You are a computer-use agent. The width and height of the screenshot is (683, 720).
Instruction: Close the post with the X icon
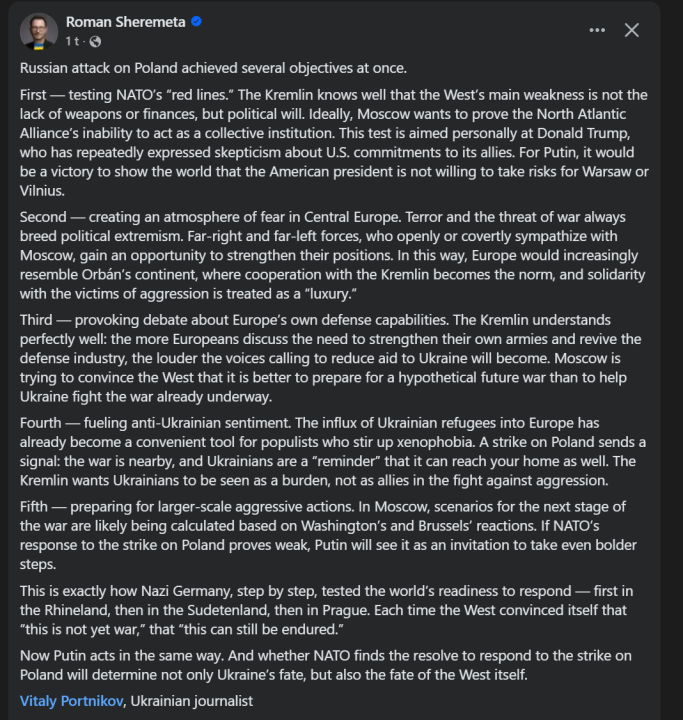point(632,30)
